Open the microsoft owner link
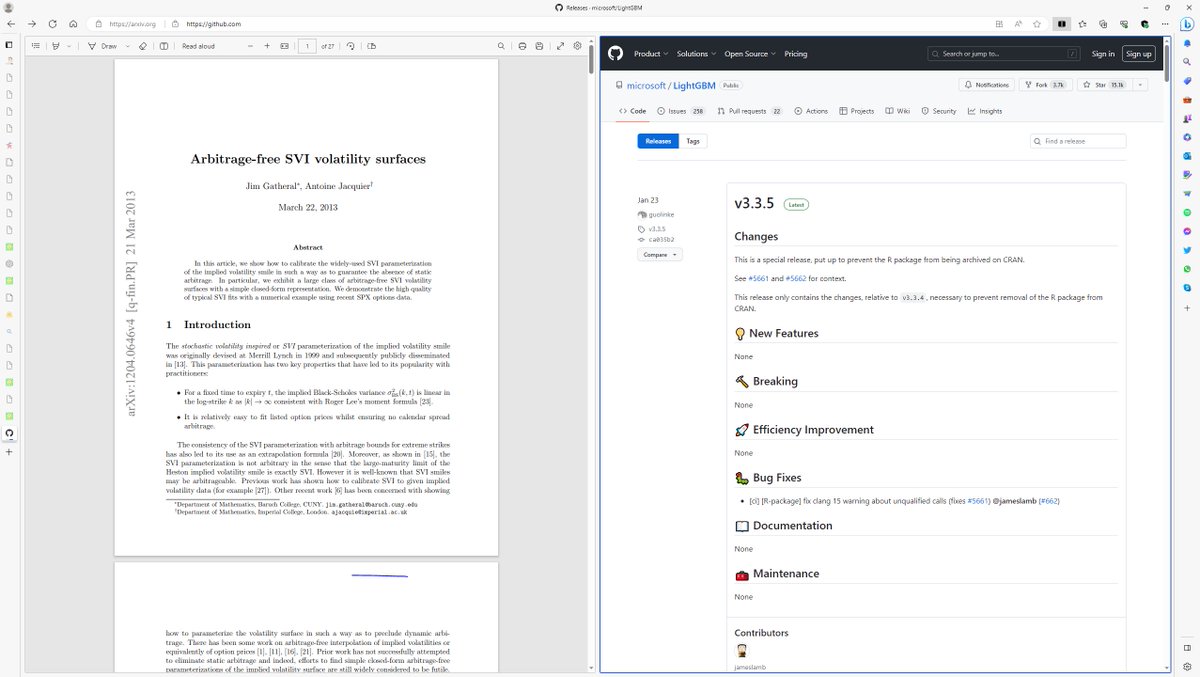Screen dimensions: 1200x677 pos(646,86)
